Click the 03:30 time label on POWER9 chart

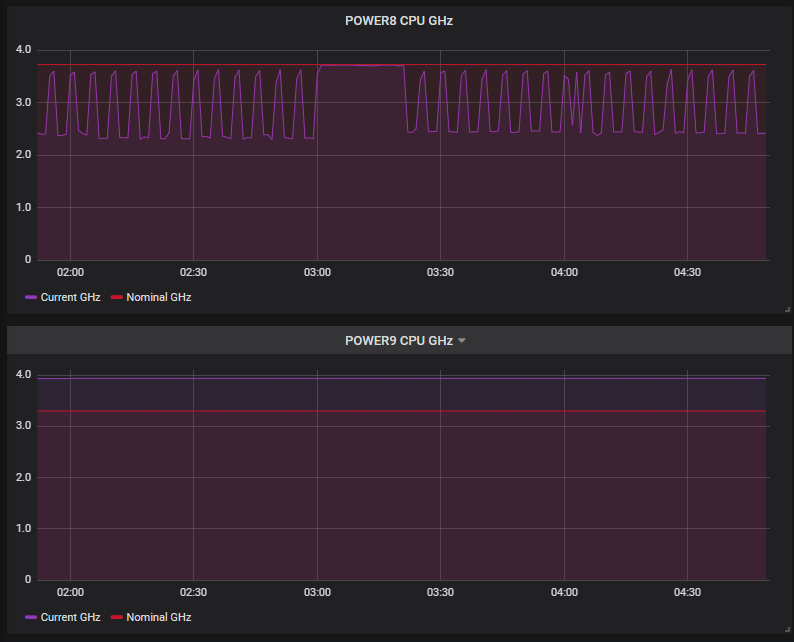440,592
